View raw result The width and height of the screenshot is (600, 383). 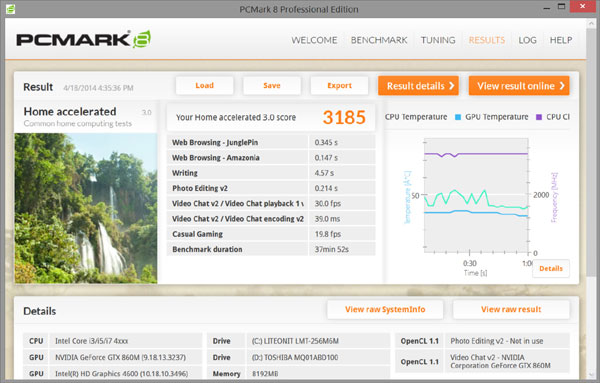[x=511, y=309]
